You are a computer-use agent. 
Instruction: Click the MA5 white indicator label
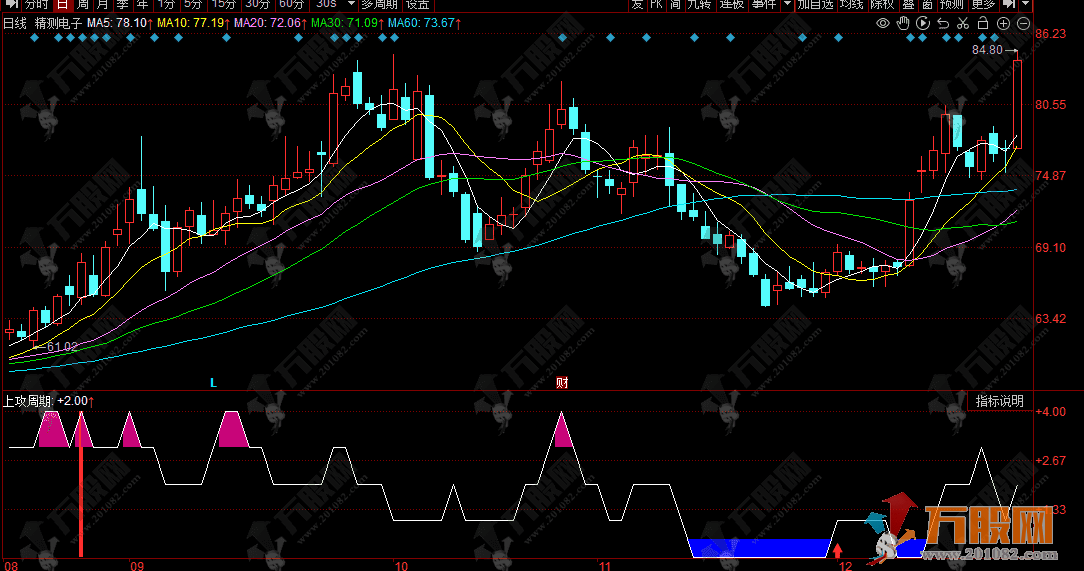(119, 22)
